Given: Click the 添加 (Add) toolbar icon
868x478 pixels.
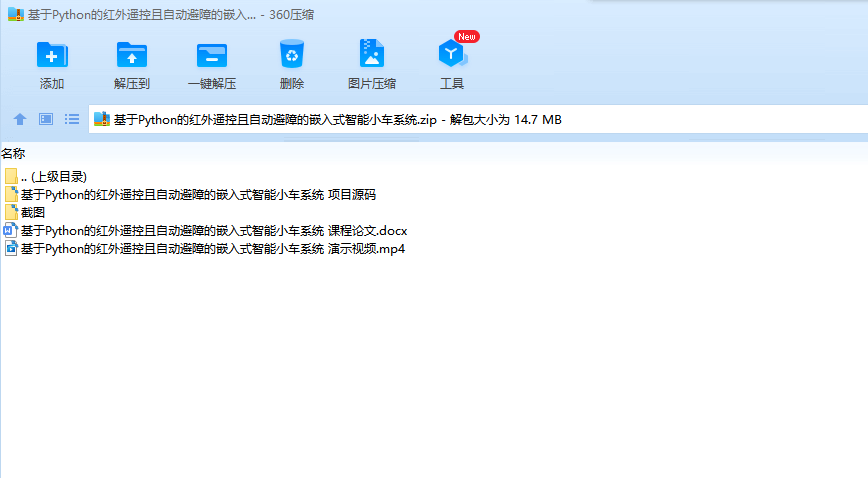Looking at the screenshot, I should pyautogui.click(x=52, y=55).
